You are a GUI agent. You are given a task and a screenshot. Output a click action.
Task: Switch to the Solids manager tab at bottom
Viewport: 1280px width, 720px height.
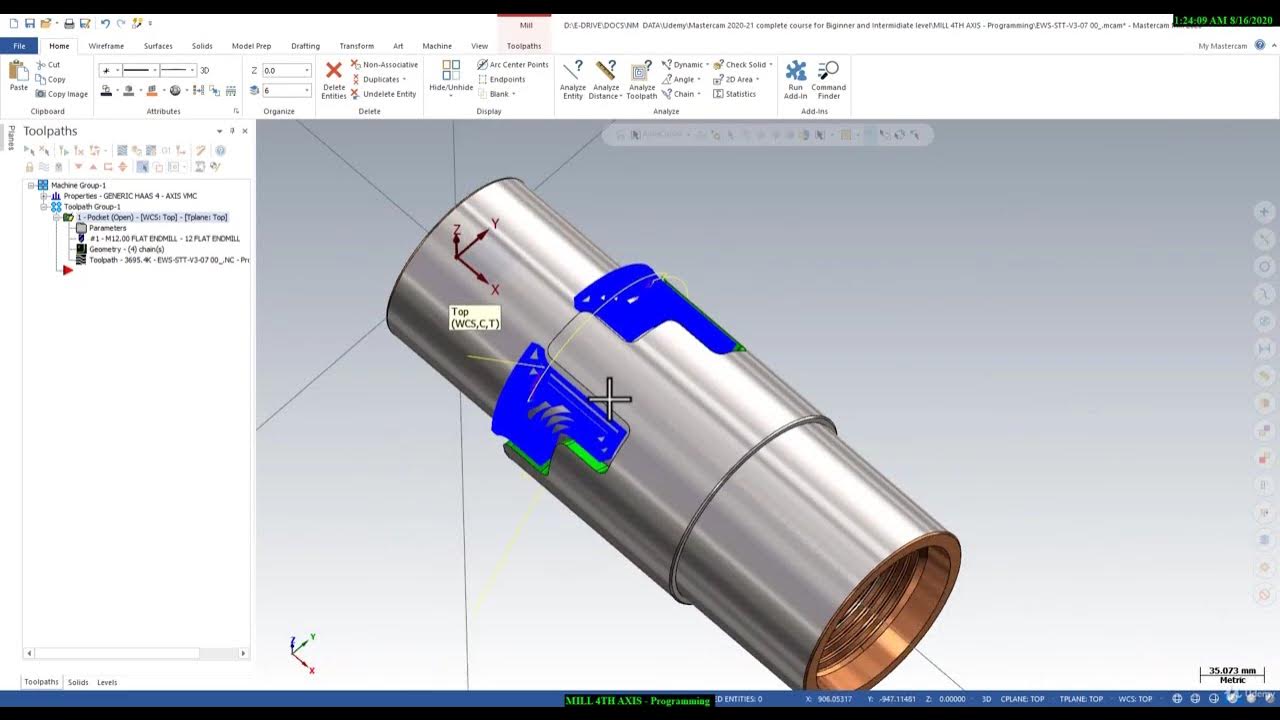click(78, 682)
